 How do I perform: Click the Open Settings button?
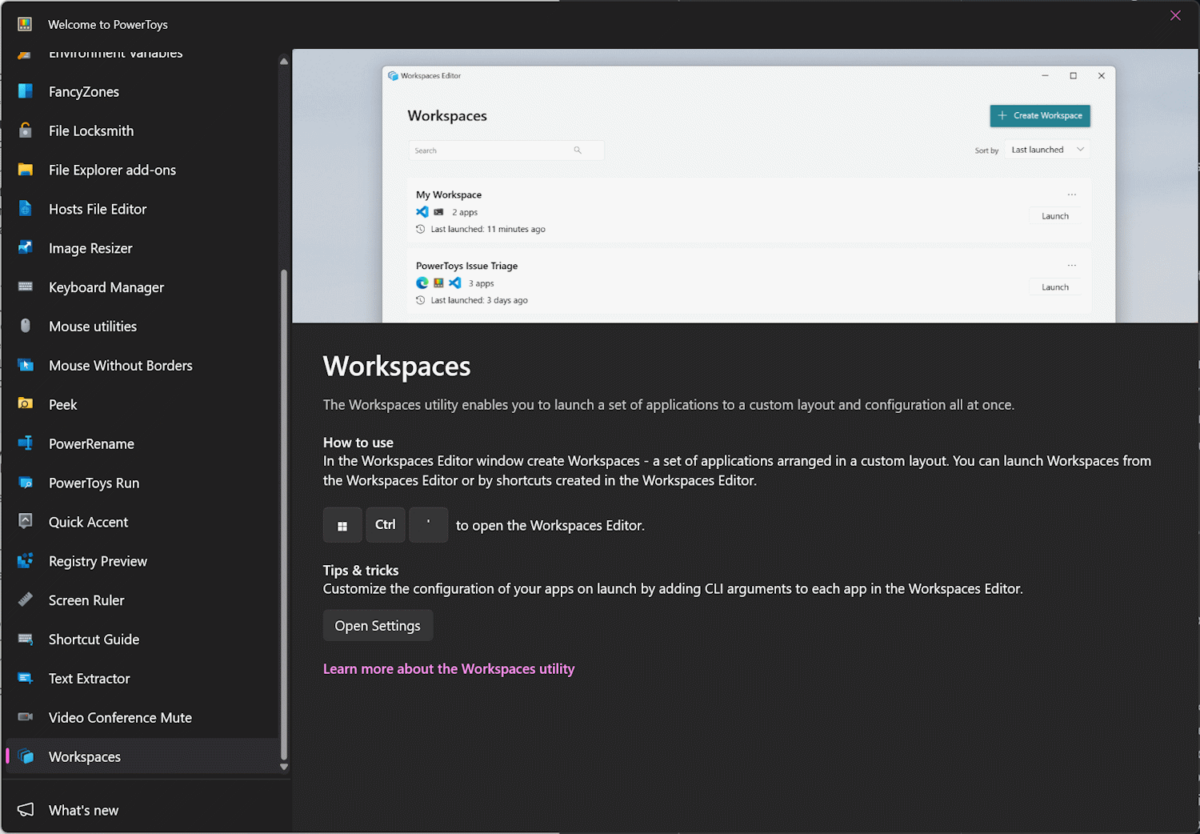[377, 624]
